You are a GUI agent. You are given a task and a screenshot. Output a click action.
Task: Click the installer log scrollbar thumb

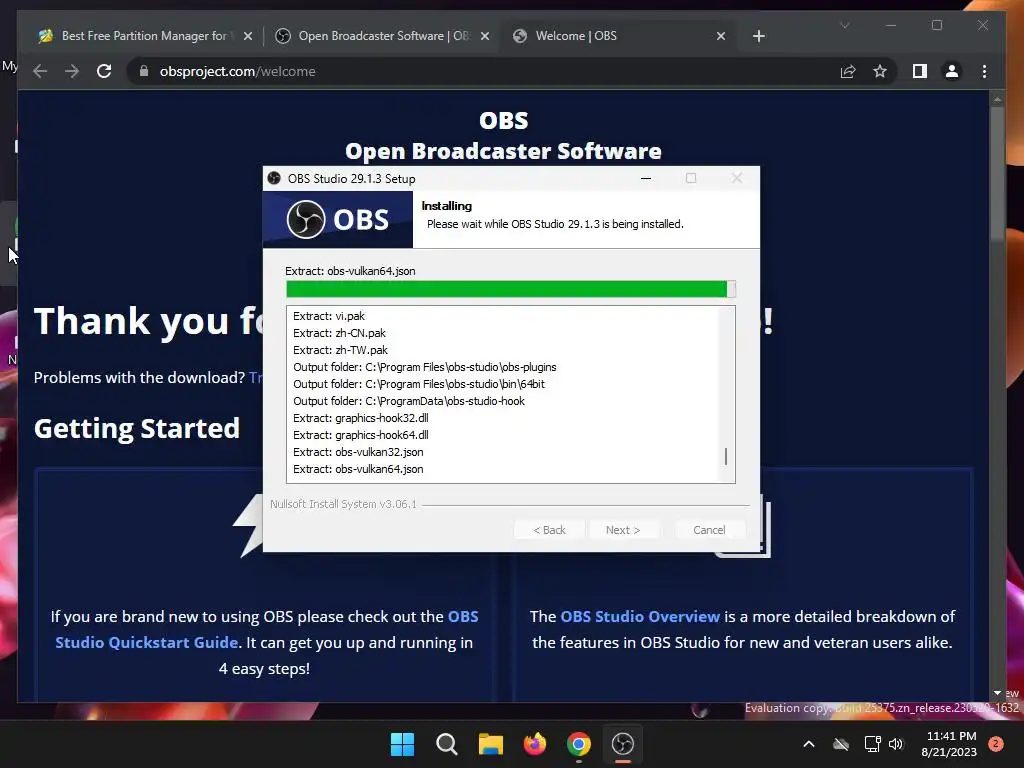point(726,456)
